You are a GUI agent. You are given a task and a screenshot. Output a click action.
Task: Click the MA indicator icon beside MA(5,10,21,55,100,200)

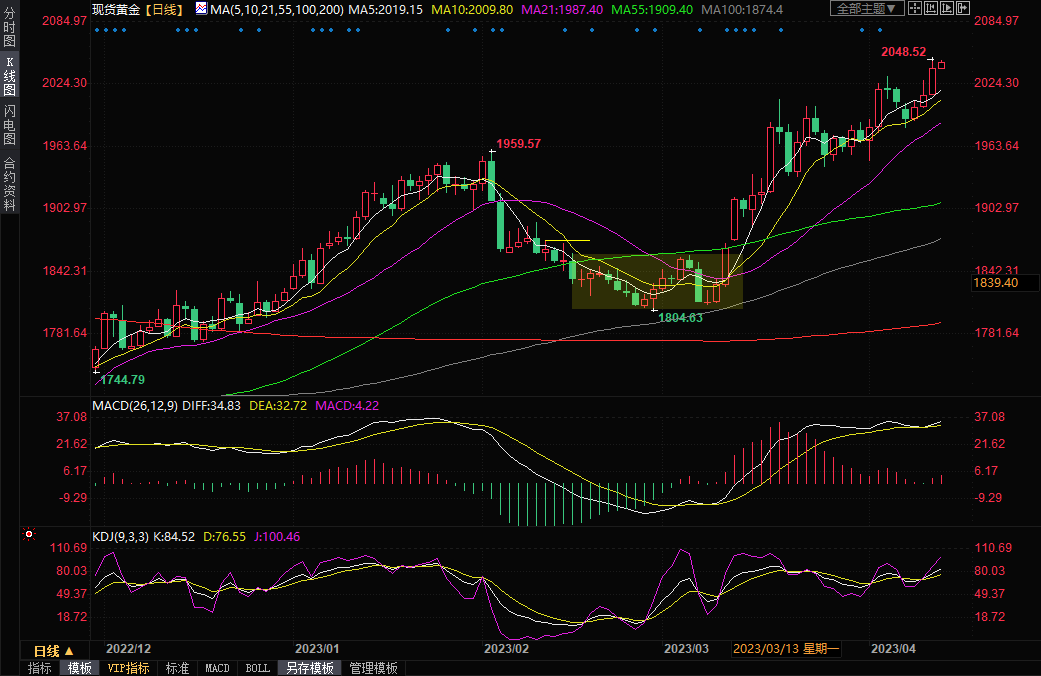[201, 9]
